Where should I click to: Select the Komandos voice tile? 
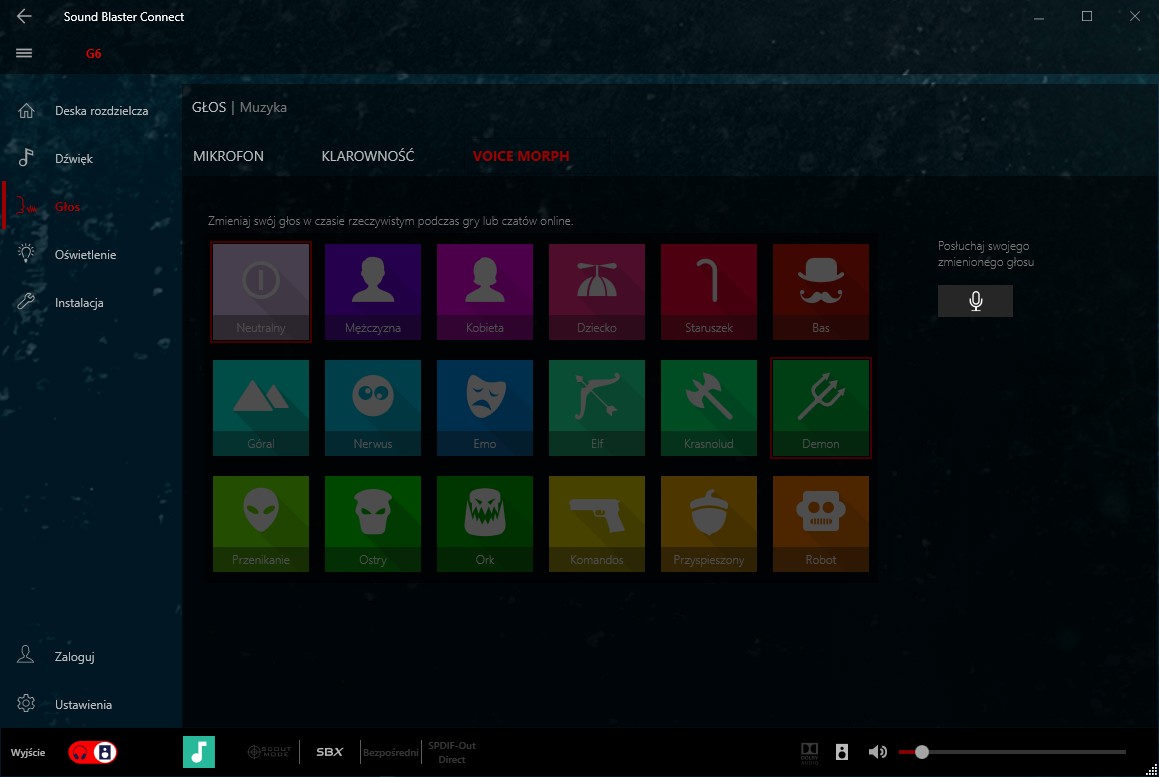click(x=597, y=524)
